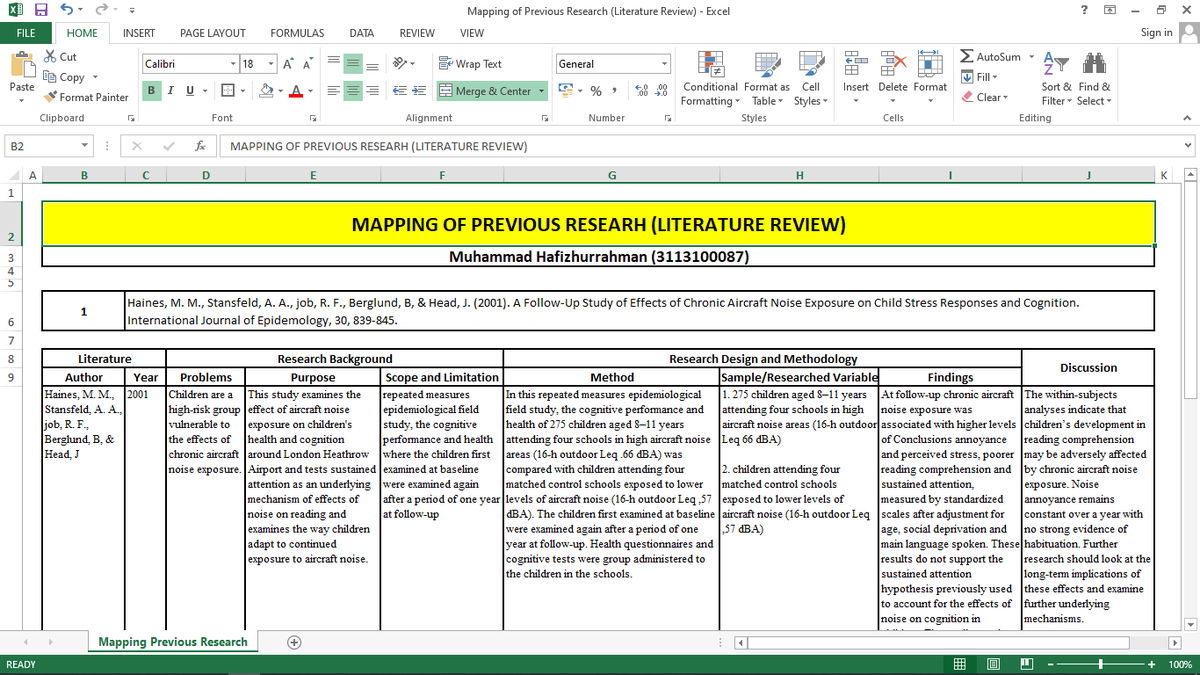Click Decrease Decimal icon
Viewport: 1200px width, 675px height.
point(661,91)
